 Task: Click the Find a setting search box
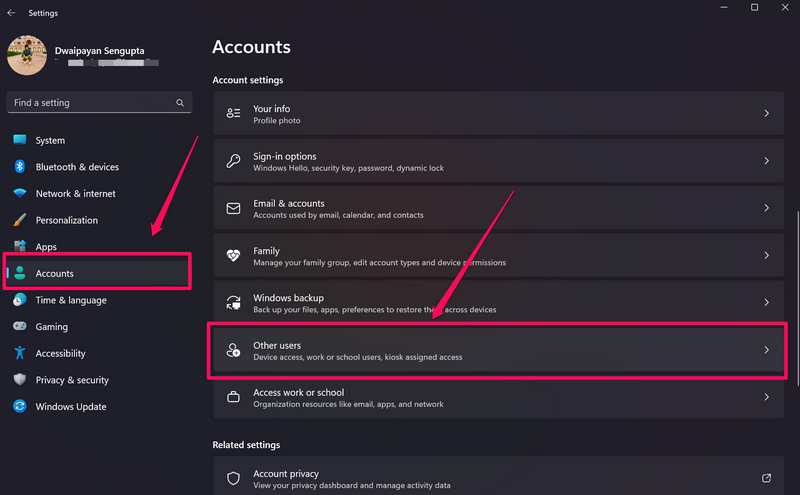pyautogui.click(x=90, y=103)
